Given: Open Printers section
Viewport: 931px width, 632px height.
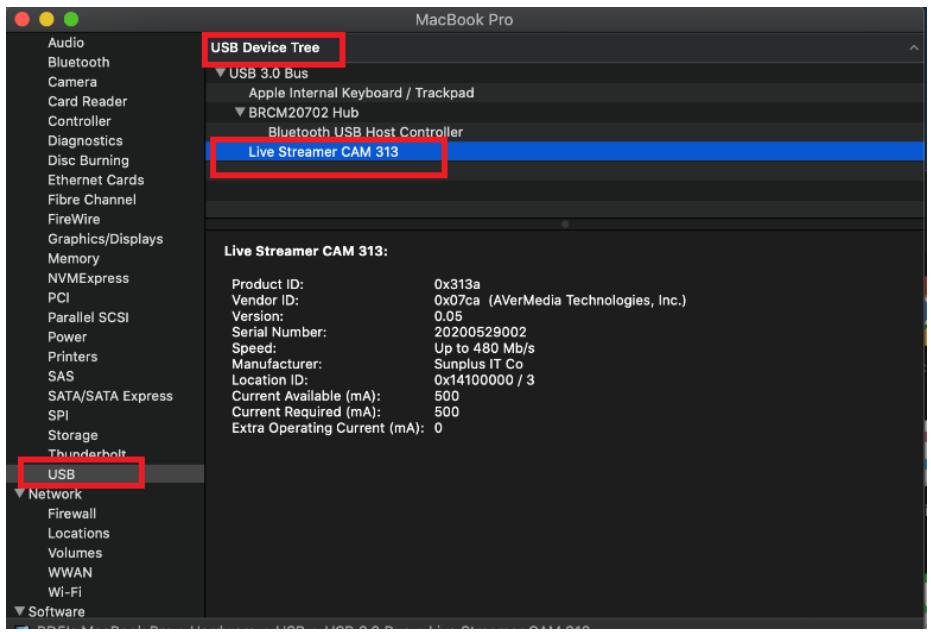Looking at the screenshot, I should (x=72, y=356).
